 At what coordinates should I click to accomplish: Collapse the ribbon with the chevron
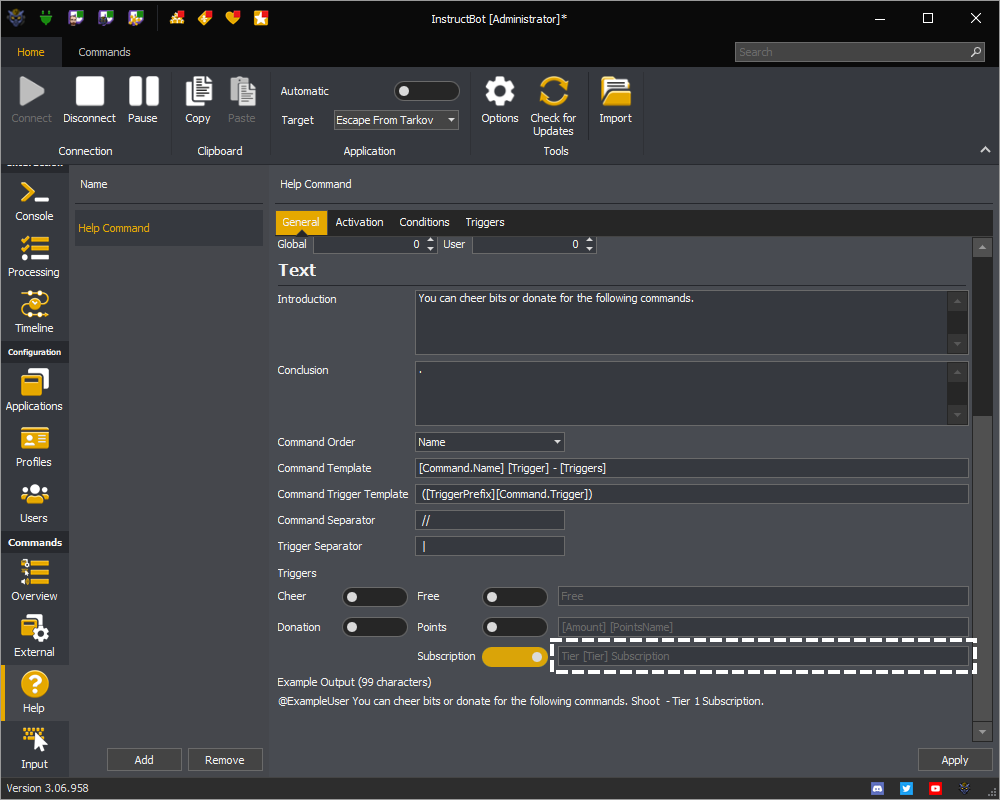point(985,150)
